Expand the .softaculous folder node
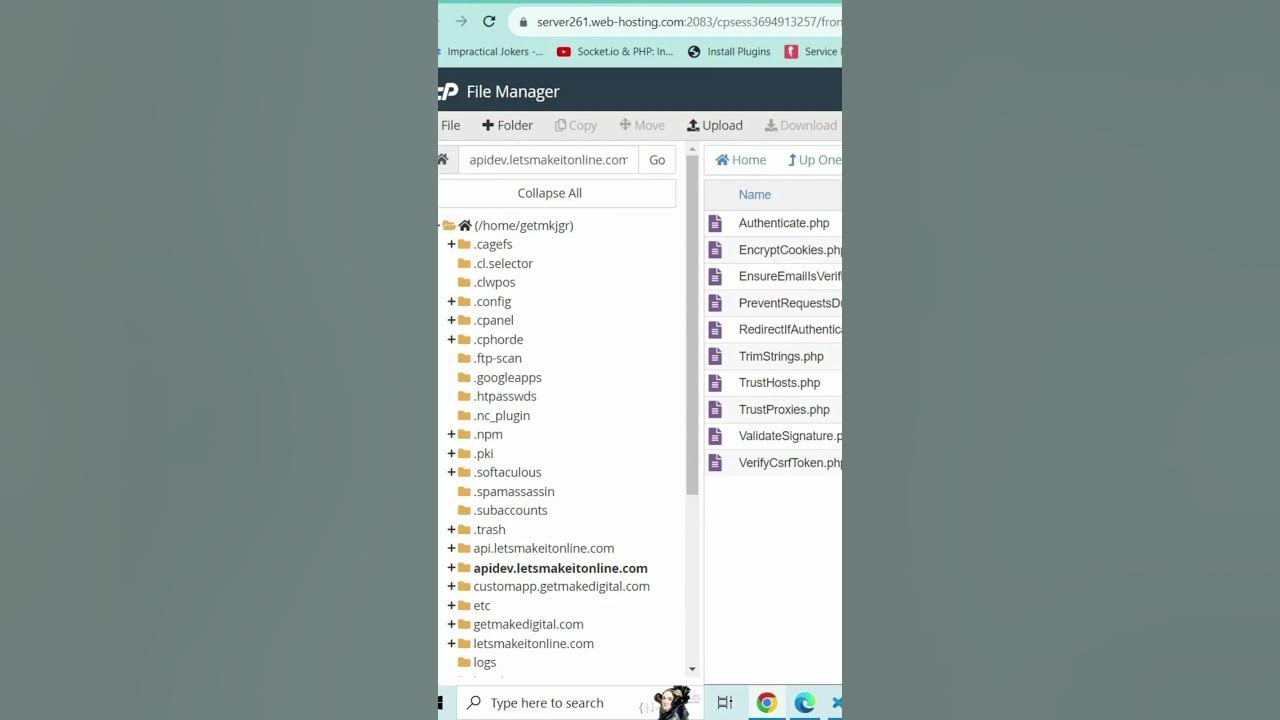The height and width of the screenshot is (720, 1280). point(451,472)
